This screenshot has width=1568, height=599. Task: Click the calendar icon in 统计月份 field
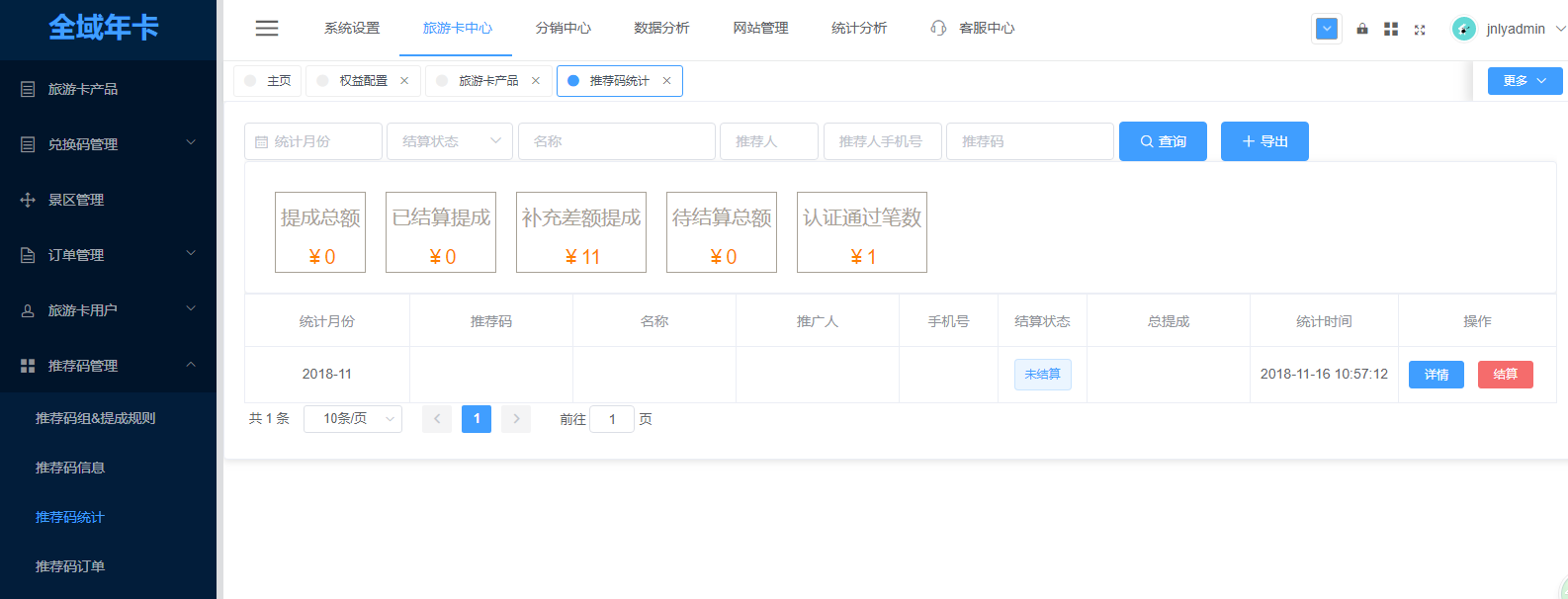click(261, 142)
